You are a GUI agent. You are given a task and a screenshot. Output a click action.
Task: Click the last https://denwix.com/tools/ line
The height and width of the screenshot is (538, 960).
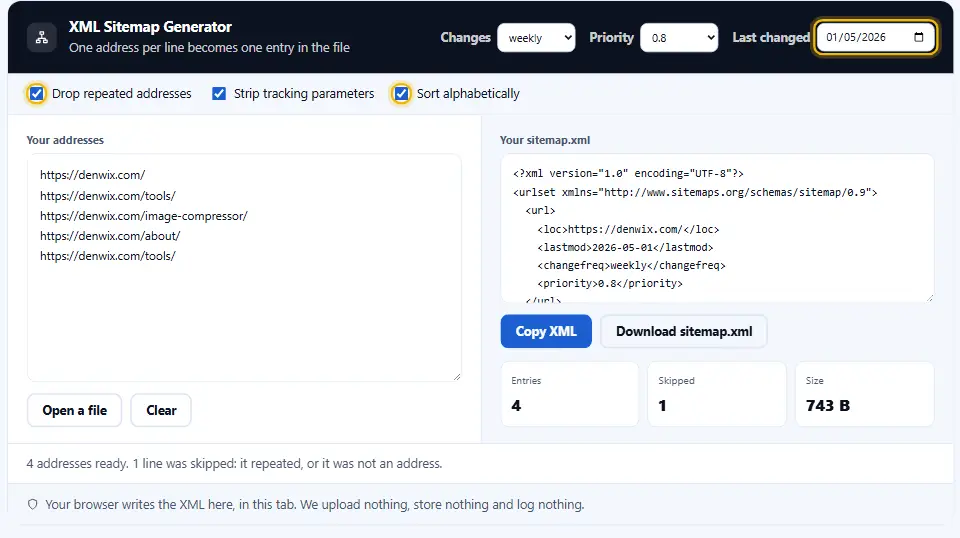(x=108, y=256)
